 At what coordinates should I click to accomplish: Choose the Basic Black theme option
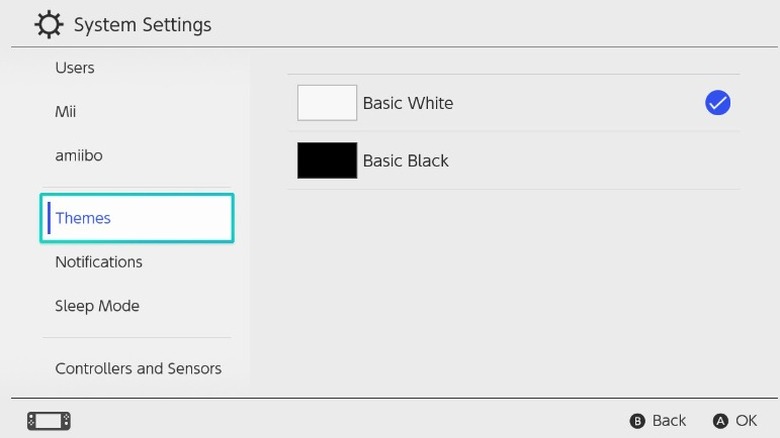[405, 161]
